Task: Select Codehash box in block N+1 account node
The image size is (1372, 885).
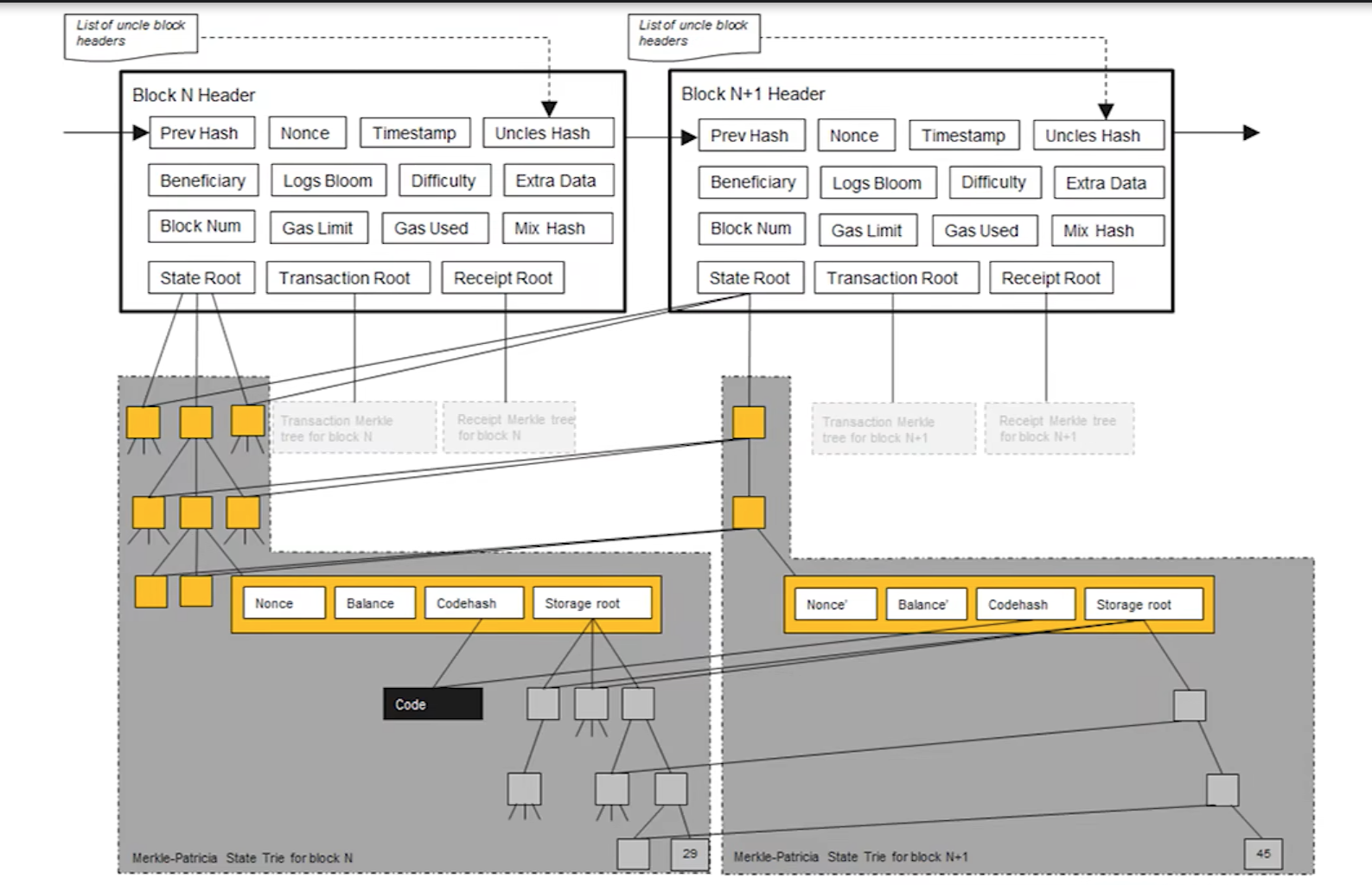Action: pyautogui.click(x=1025, y=605)
